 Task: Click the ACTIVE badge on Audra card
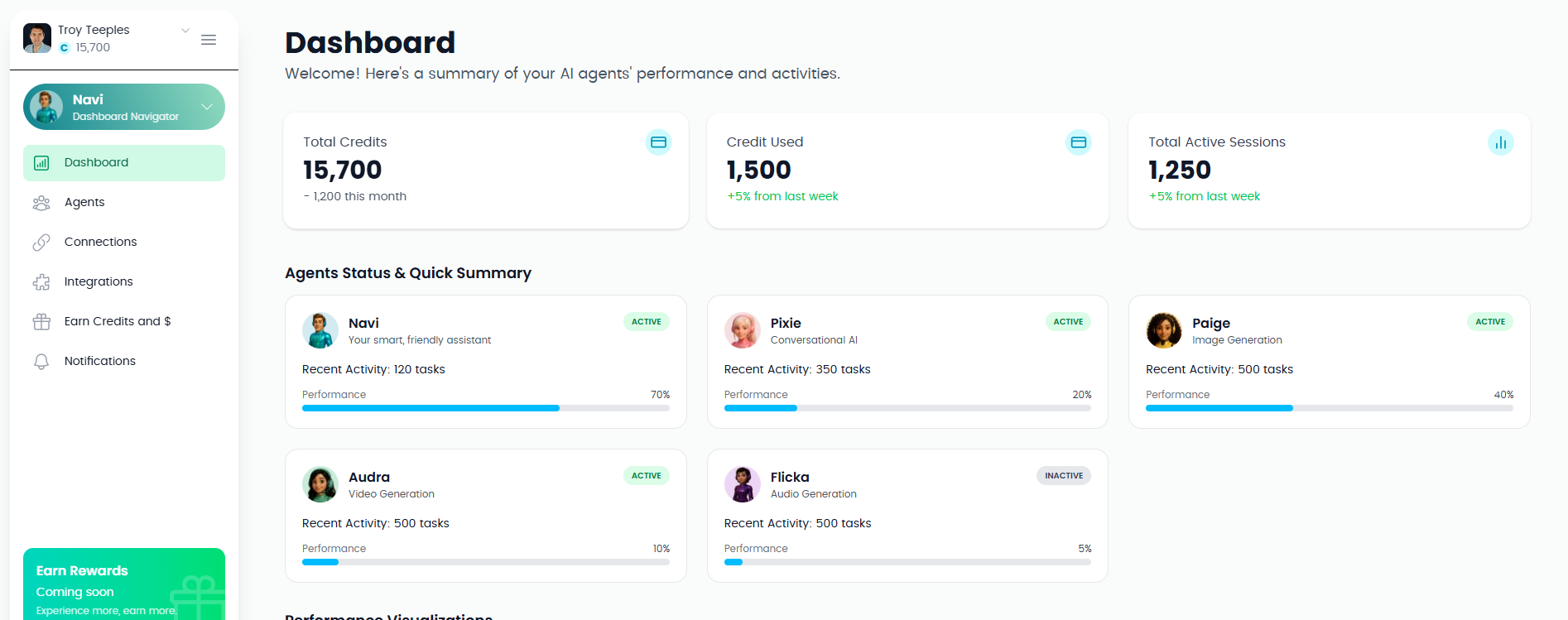[647, 476]
